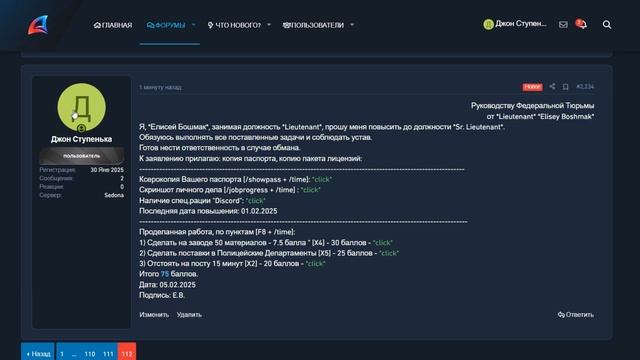Viewport: 640px width, 360px height.
Task: Open passport copy "click" link
Action: pyautogui.click(x=322, y=180)
